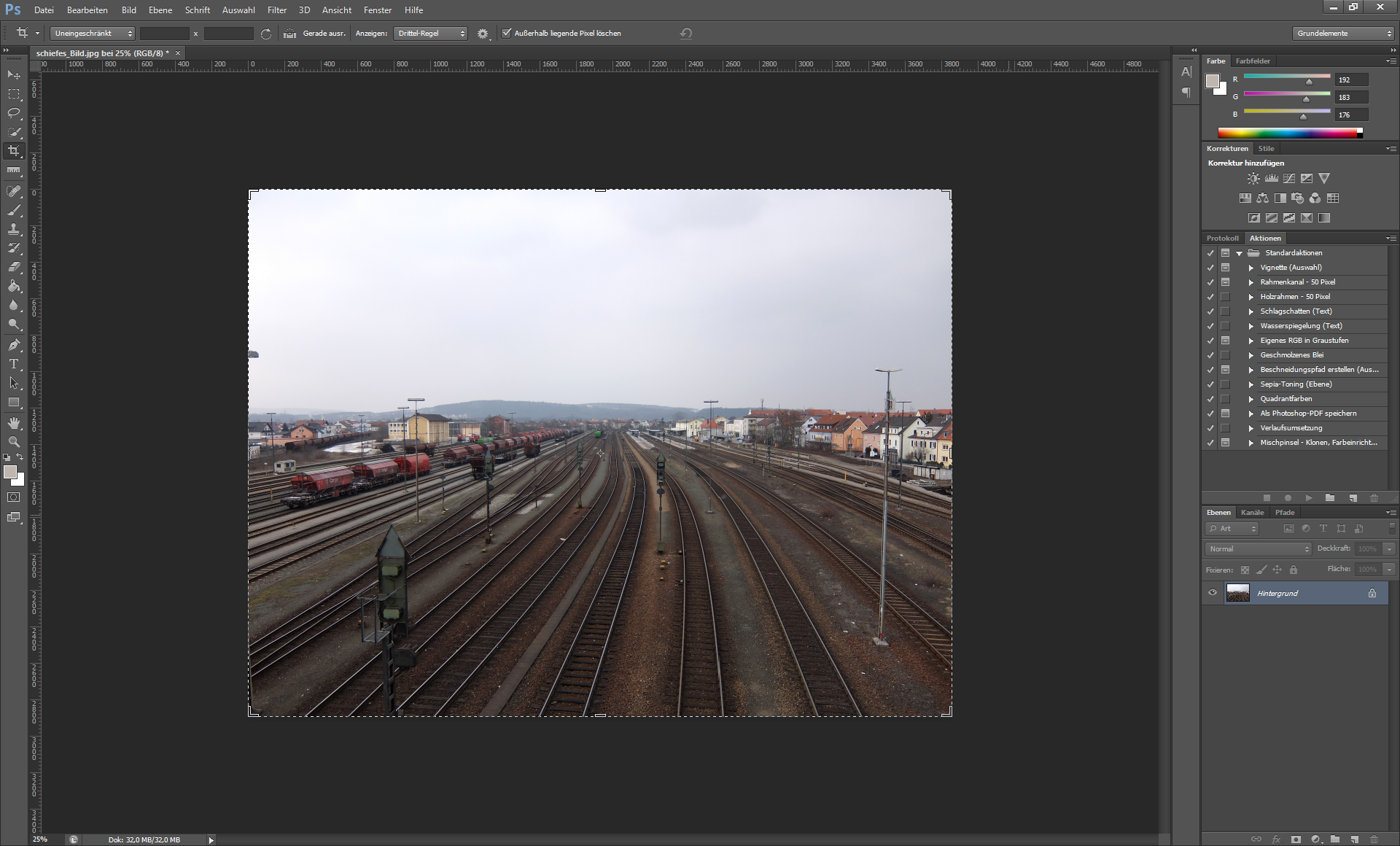Expand the Sepia-Toning (Ebene) action
1400x846 pixels.
pos(1251,384)
